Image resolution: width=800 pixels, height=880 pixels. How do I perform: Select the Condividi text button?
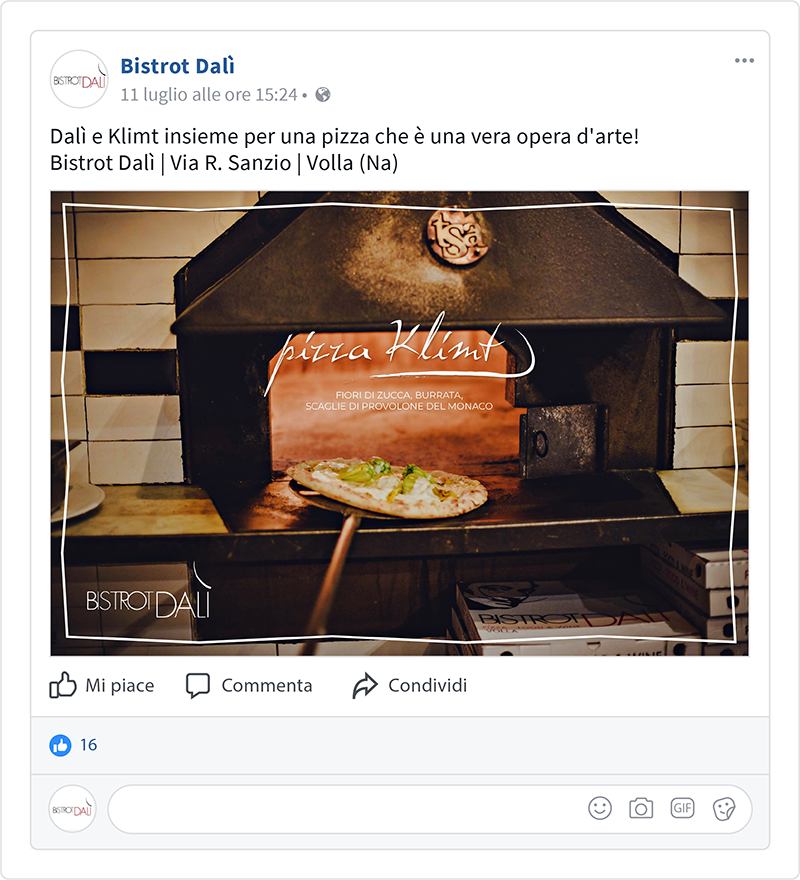[428, 685]
